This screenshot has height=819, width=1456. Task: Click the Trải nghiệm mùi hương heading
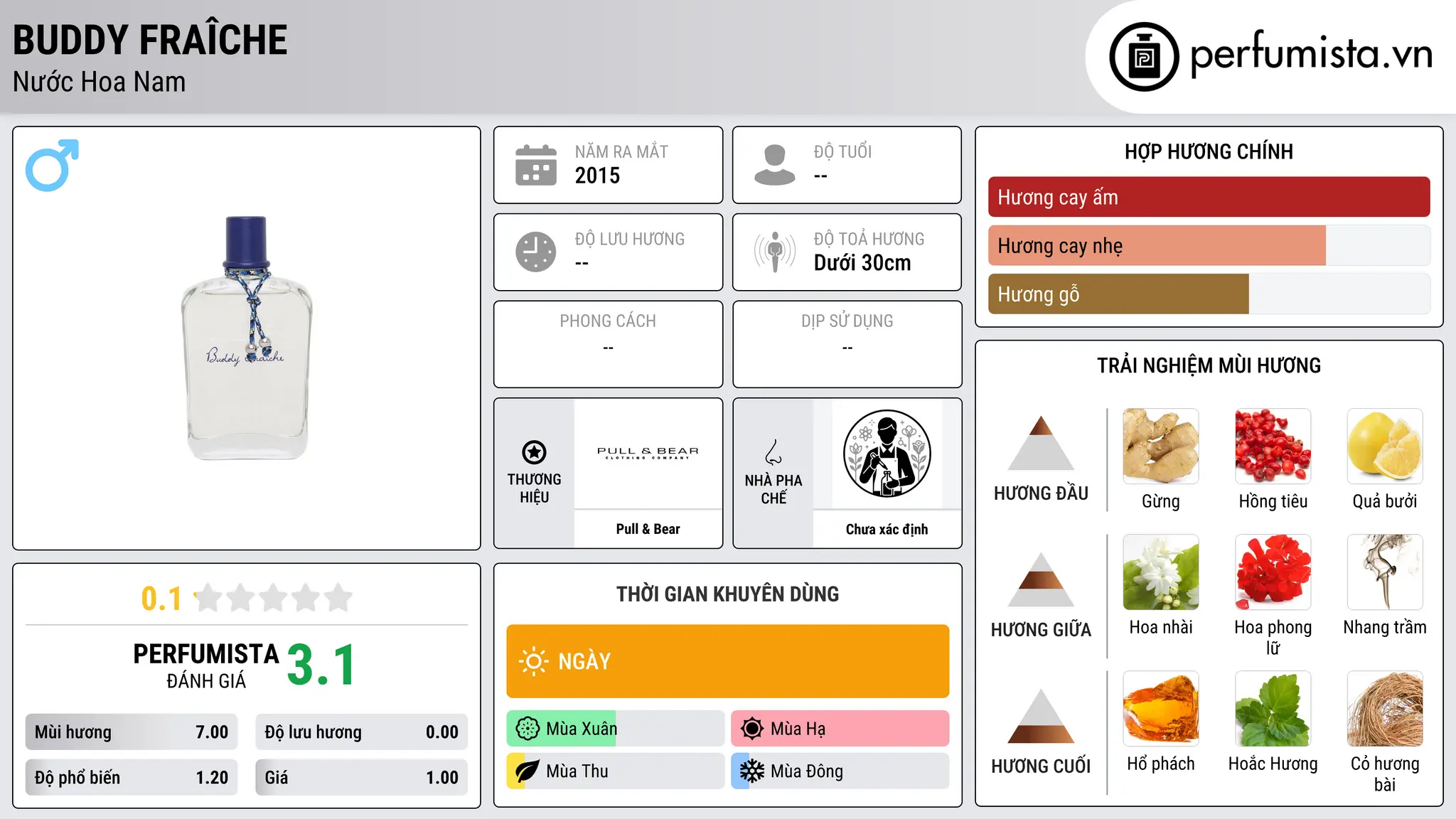(x=1209, y=365)
